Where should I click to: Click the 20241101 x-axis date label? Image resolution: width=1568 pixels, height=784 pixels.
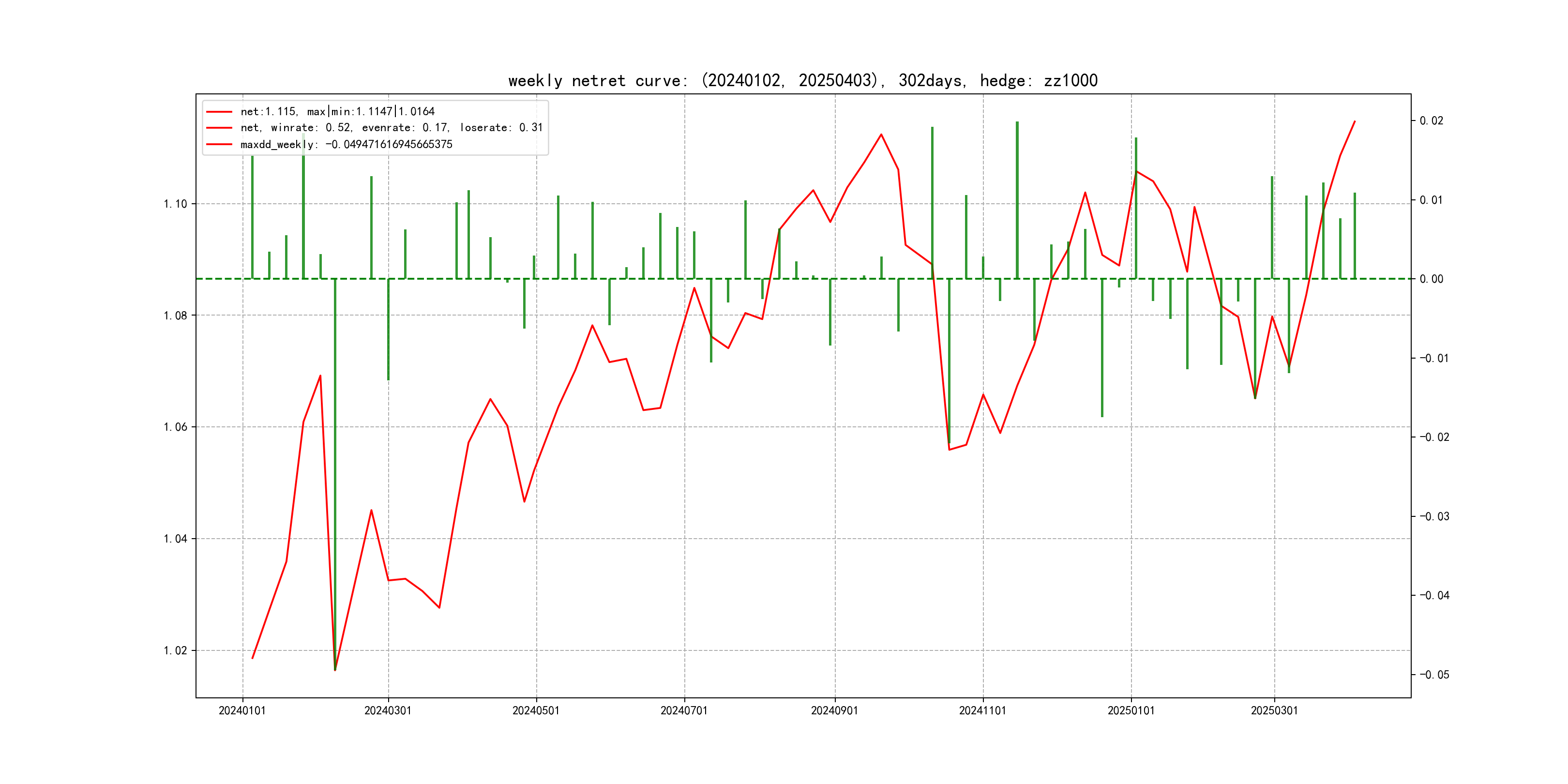(x=982, y=710)
